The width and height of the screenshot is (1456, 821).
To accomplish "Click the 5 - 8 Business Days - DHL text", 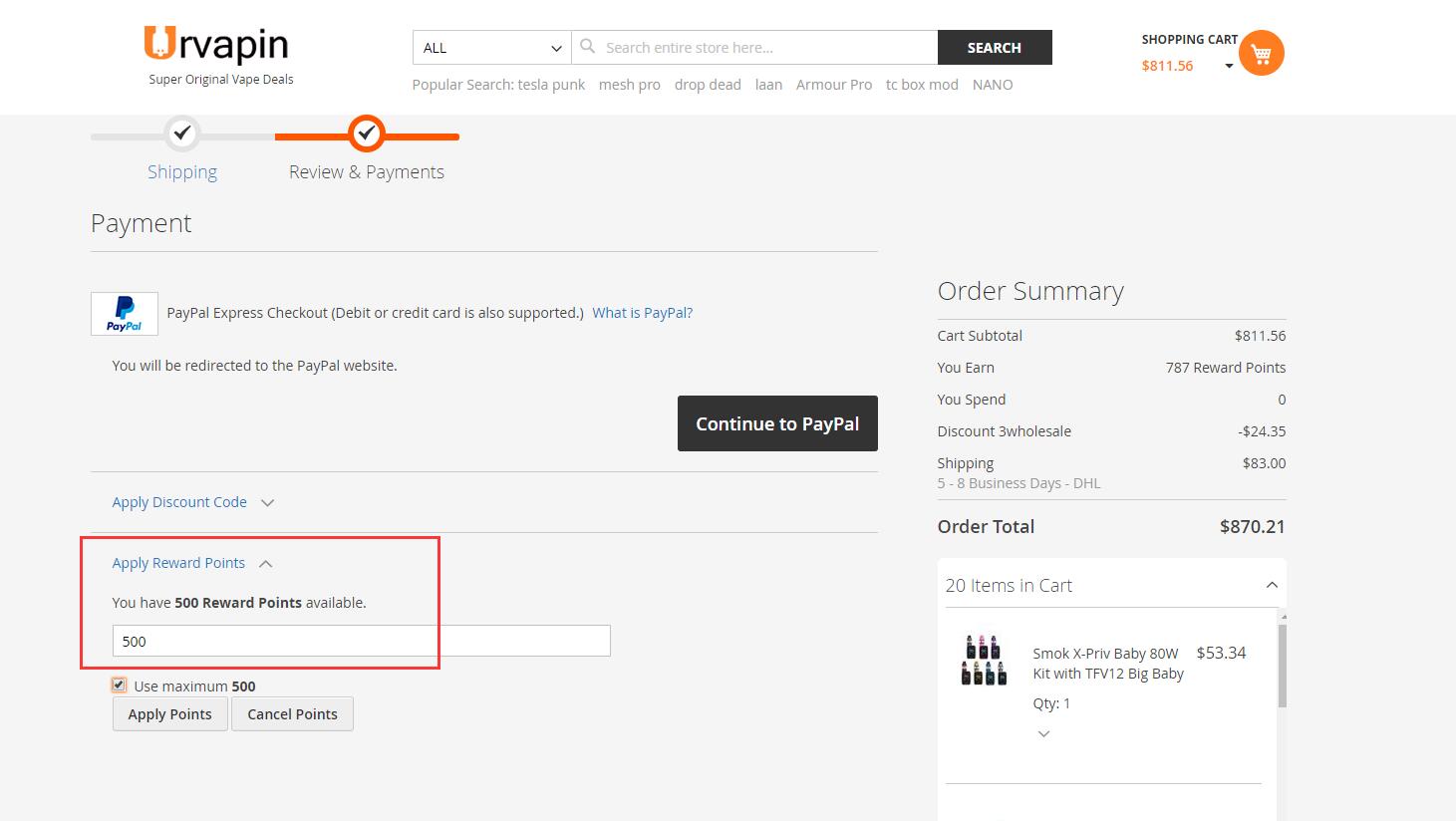I will pos(1019,483).
